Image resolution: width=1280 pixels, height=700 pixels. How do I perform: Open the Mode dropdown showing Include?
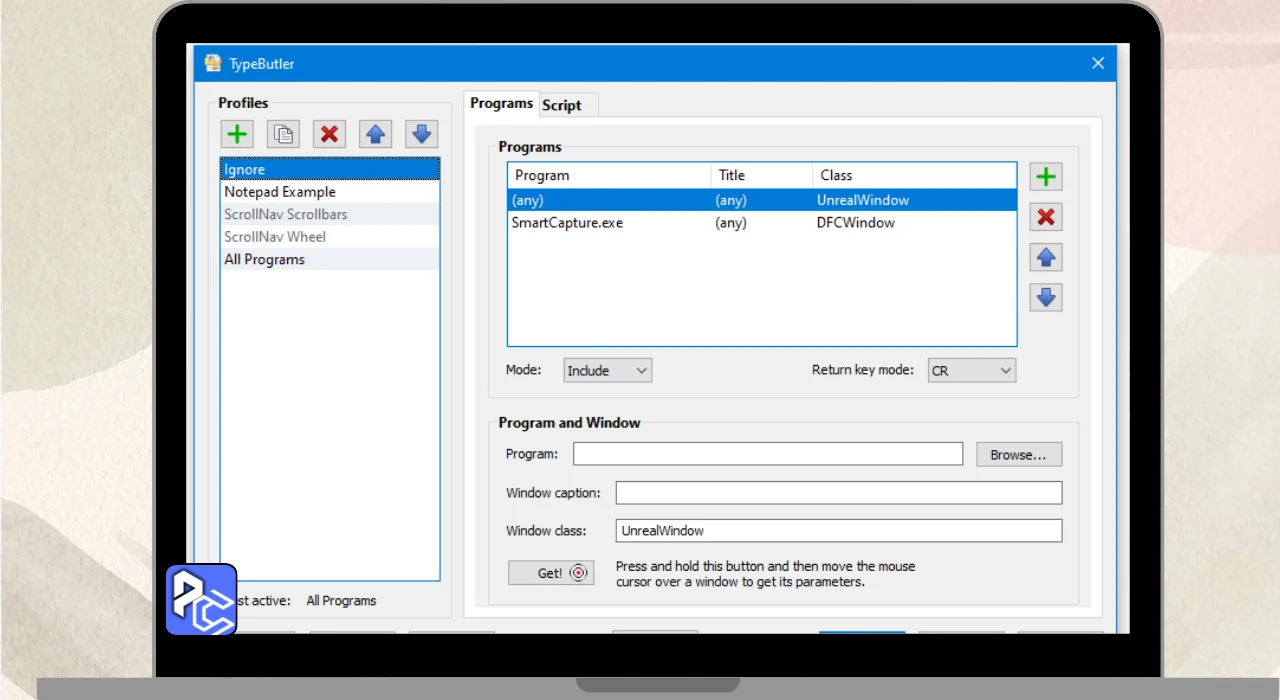click(x=607, y=370)
